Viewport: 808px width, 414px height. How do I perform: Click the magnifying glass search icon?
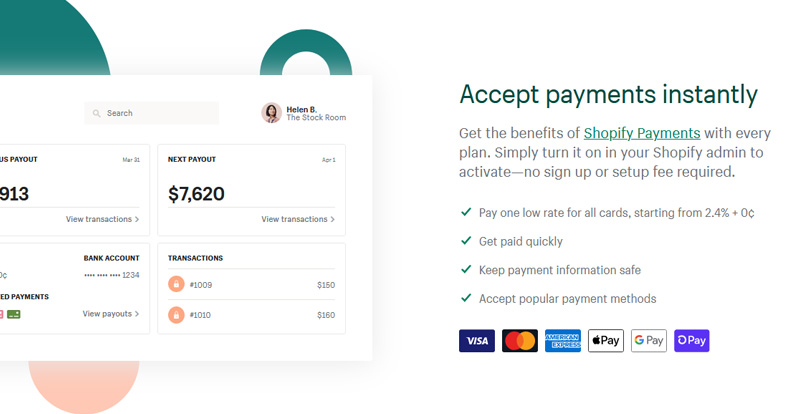click(x=97, y=113)
